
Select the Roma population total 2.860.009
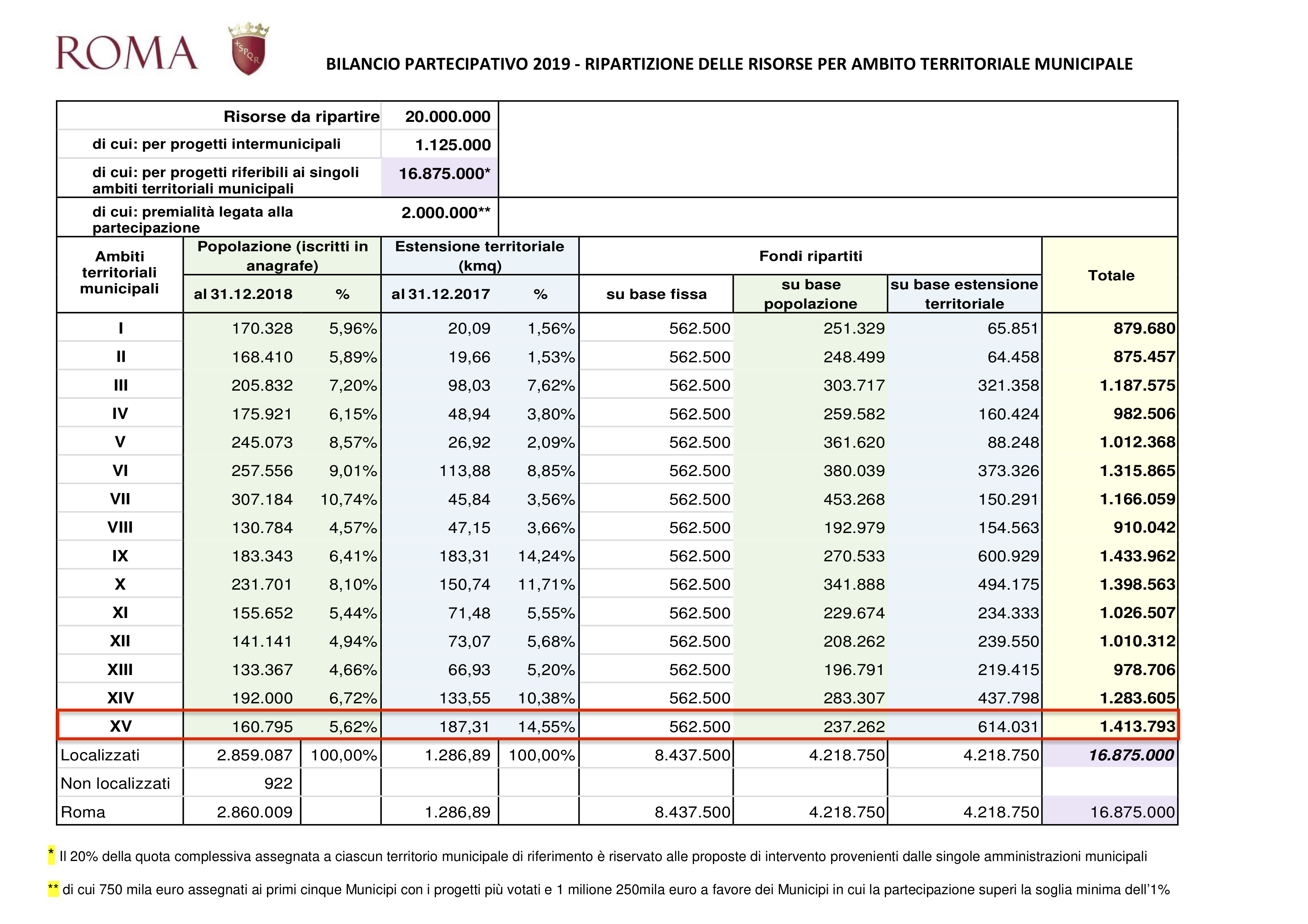point(254,812)
